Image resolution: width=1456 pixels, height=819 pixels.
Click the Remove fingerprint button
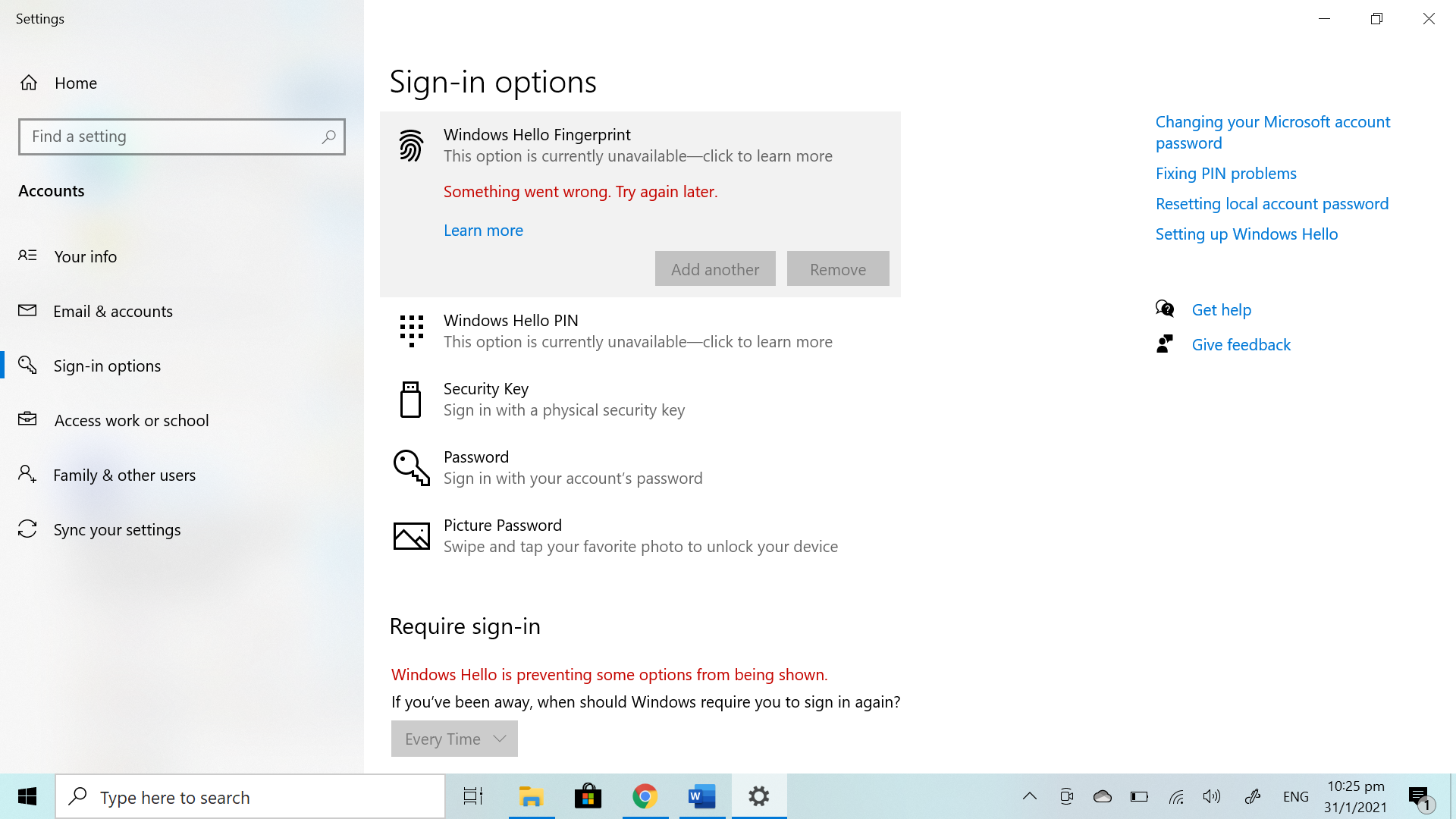point(838,268)
